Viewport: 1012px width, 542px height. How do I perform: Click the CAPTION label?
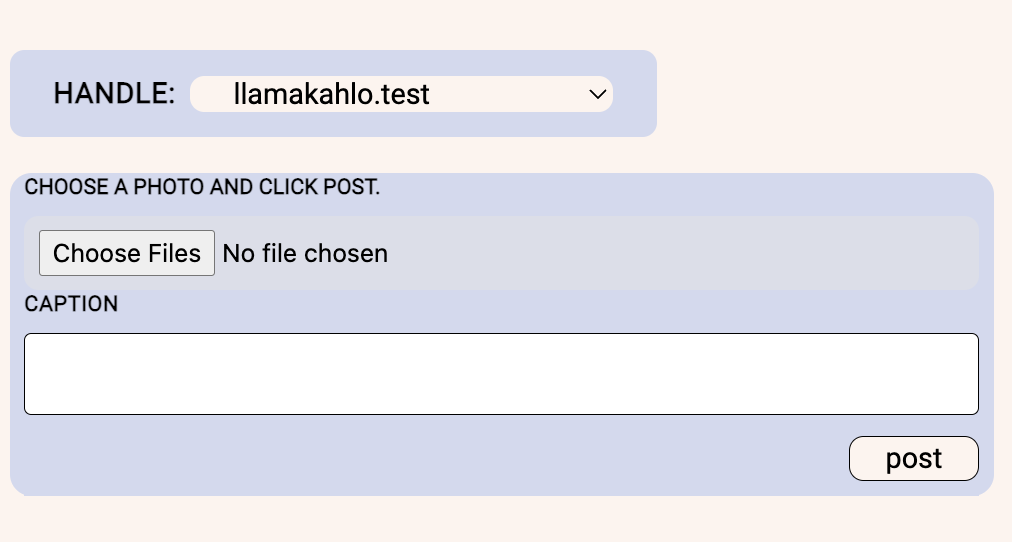click(x=71, y=304)
